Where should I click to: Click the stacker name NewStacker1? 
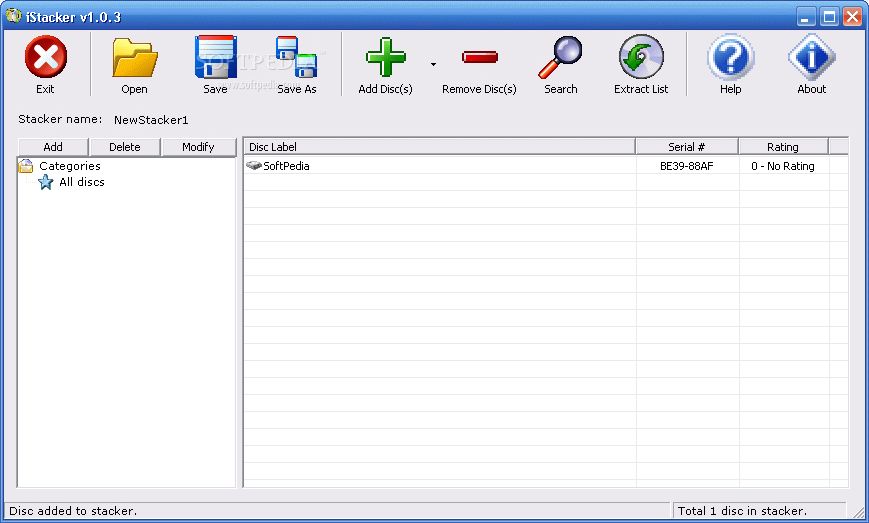(x=151, y=120)
